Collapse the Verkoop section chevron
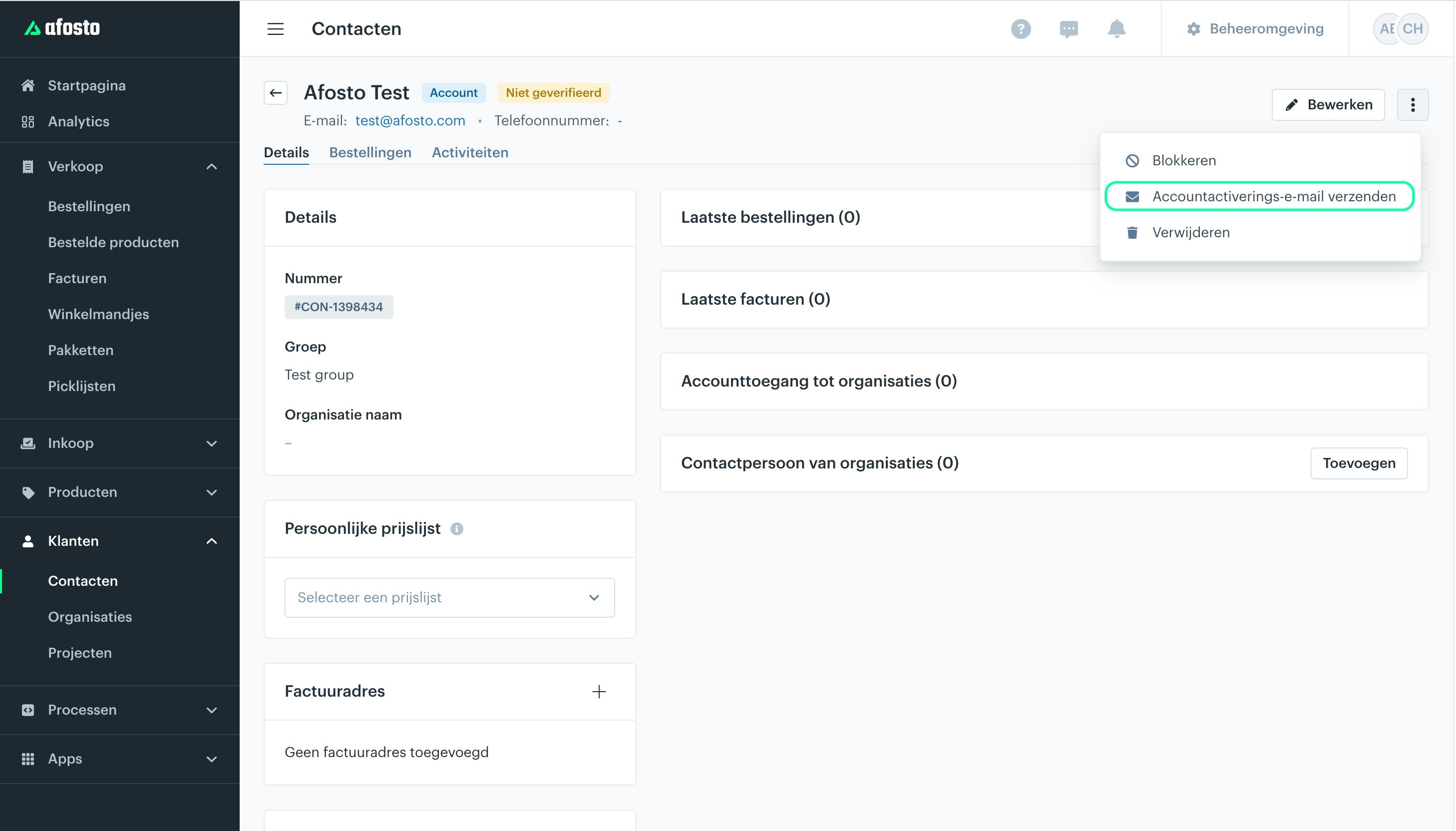This screenshot has height=831, width=1456. click(212, 167)
